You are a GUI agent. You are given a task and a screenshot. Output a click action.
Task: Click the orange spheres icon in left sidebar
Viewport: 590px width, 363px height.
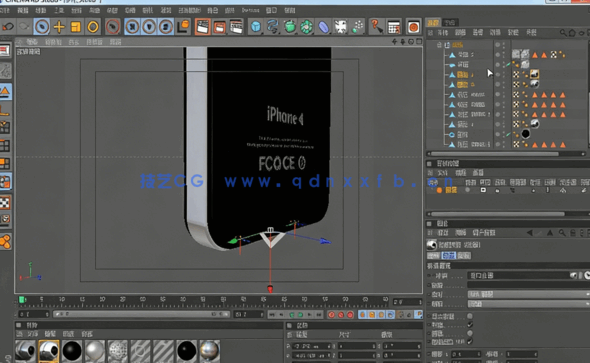coord(5,241)
